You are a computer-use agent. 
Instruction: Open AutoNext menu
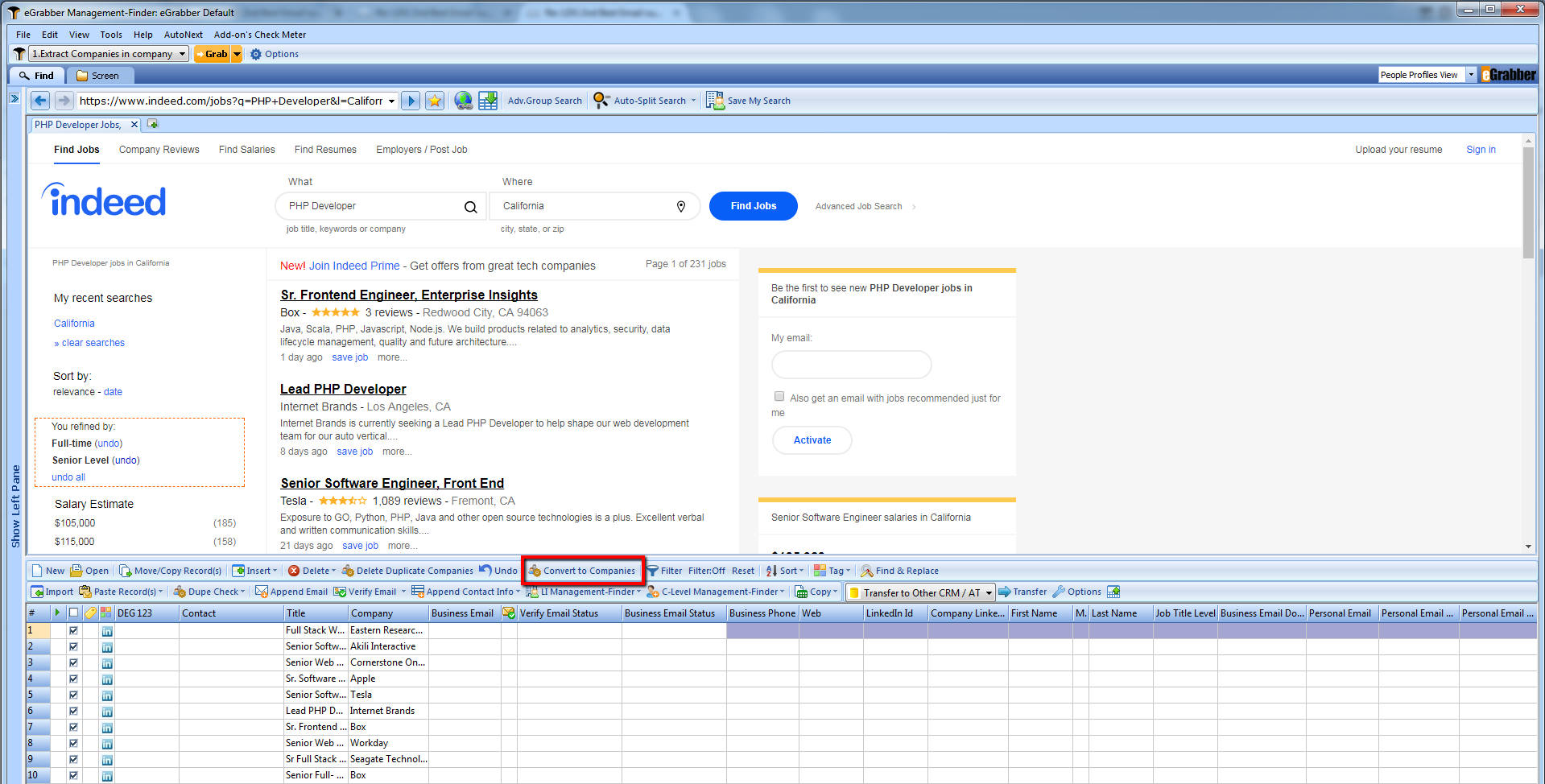(x=184, y=35)
